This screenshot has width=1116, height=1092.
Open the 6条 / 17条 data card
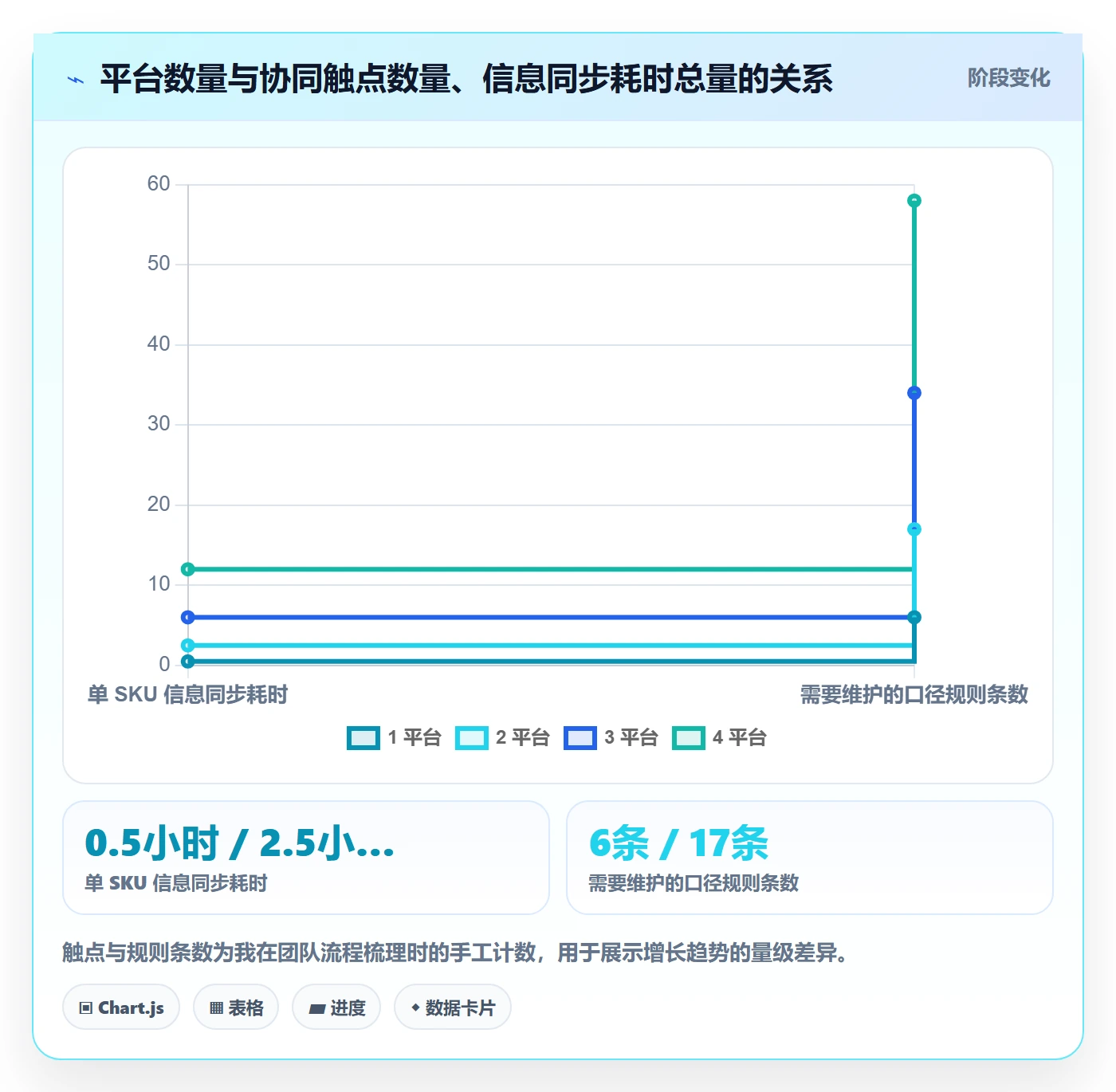tap(810, 858)
